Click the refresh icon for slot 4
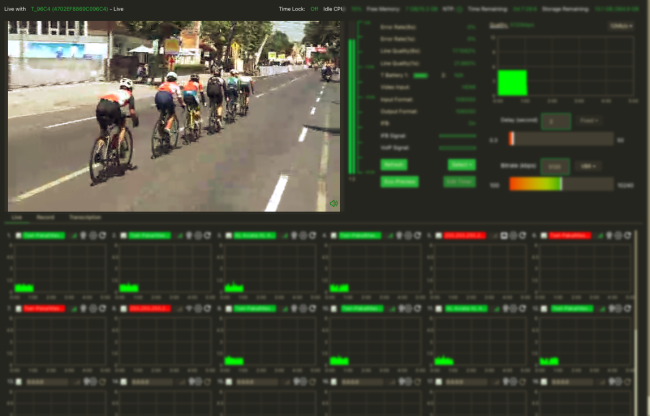The height and width of the screenshot is (416, 650). [x=417, y=235]
